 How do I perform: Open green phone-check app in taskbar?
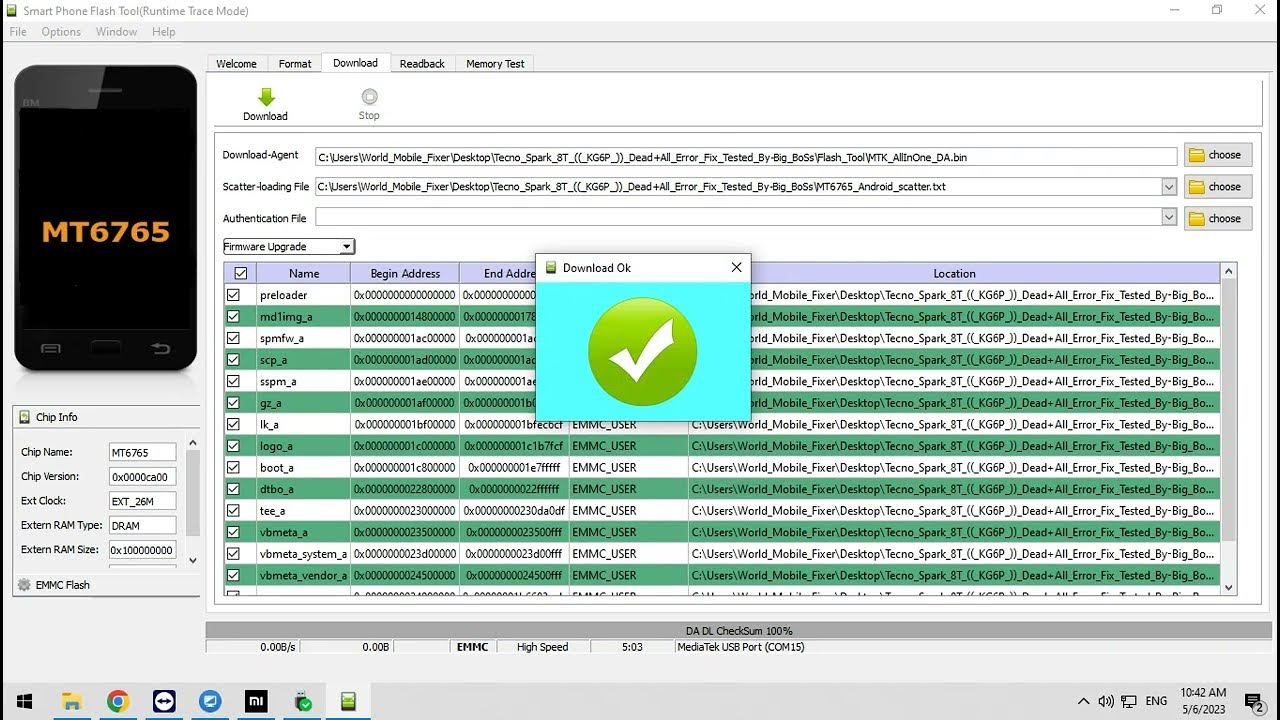[x=302, y=701]
